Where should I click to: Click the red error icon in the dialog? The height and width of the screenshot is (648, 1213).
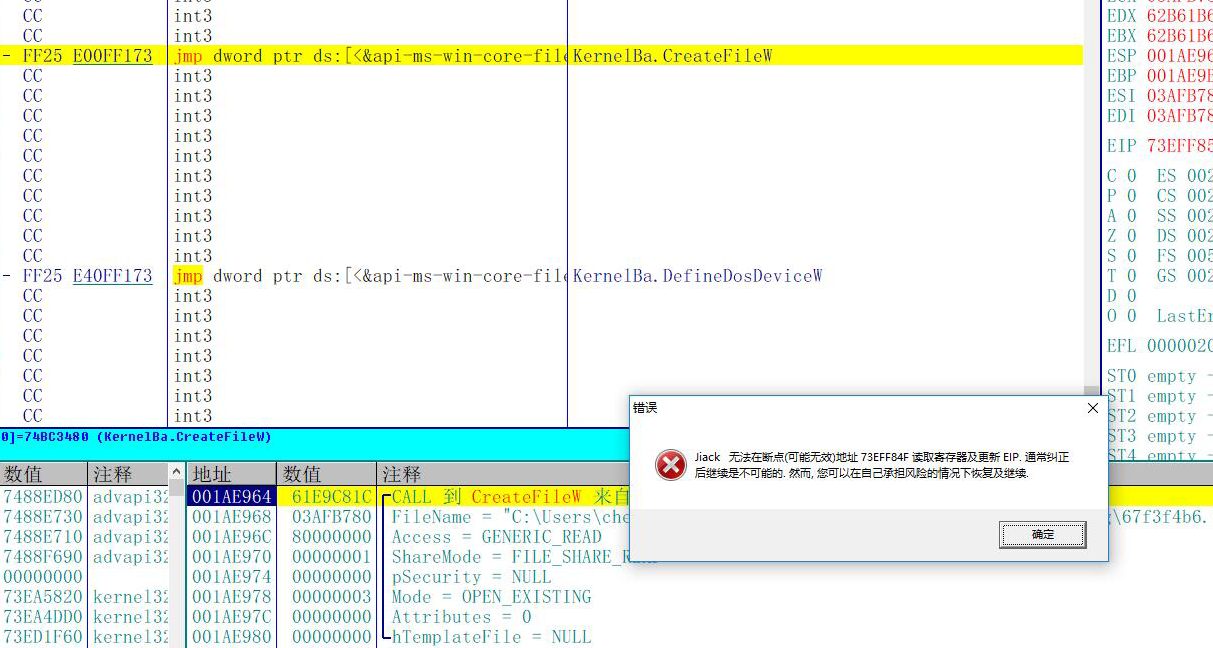[x=670, y=465]
